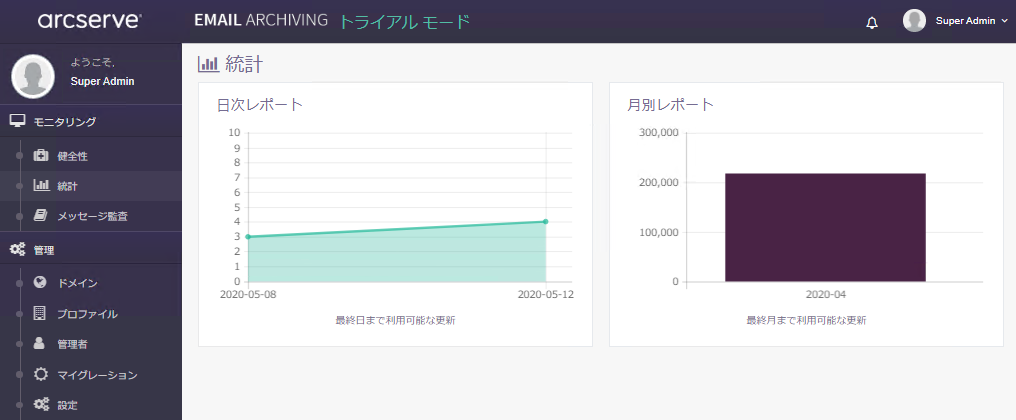Image resolution: width=1016 pixels, height=420 pixels.
Task: Open the notification bell icon
Action: (872, 23)
